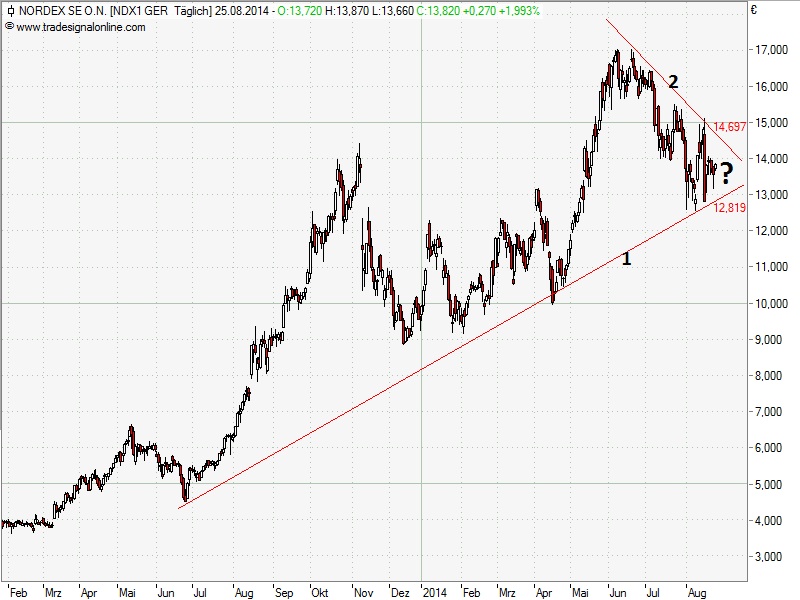Click the trendline label number 2
Image resolution: width=800 pixels, height=600 pixels.
[673, 82]
